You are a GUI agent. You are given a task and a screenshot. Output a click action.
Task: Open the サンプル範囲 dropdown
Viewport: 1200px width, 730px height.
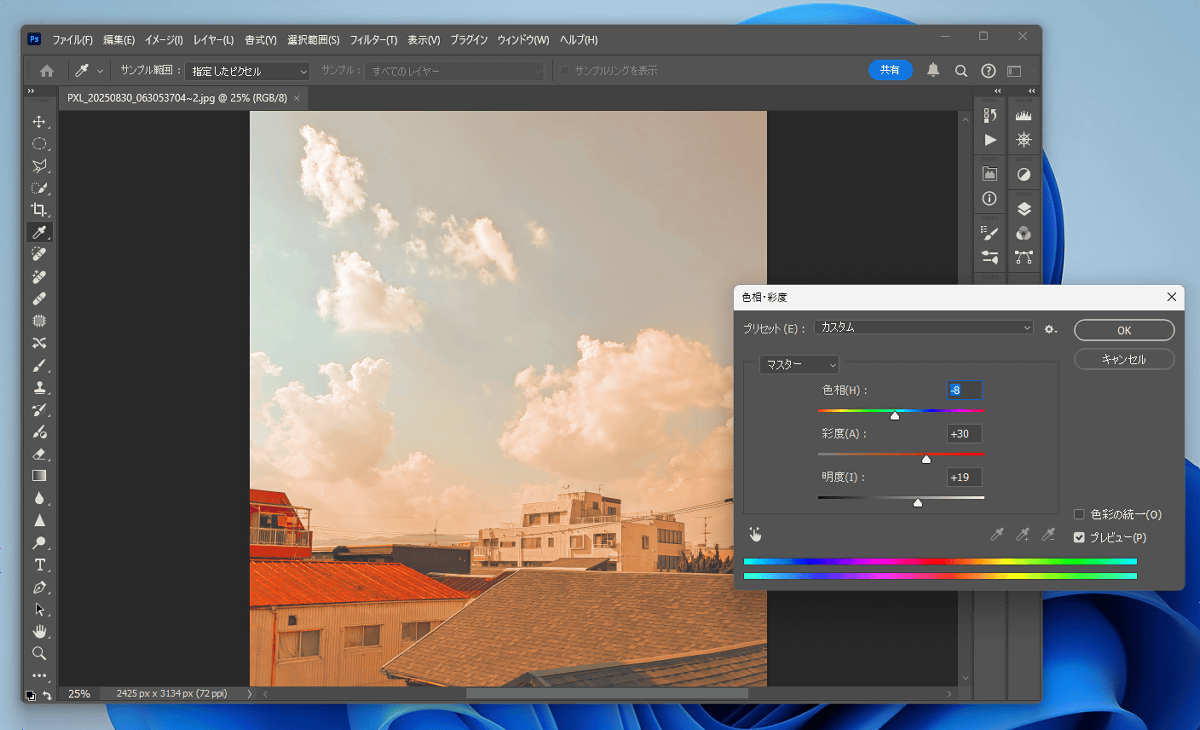(x=247, y=71)
